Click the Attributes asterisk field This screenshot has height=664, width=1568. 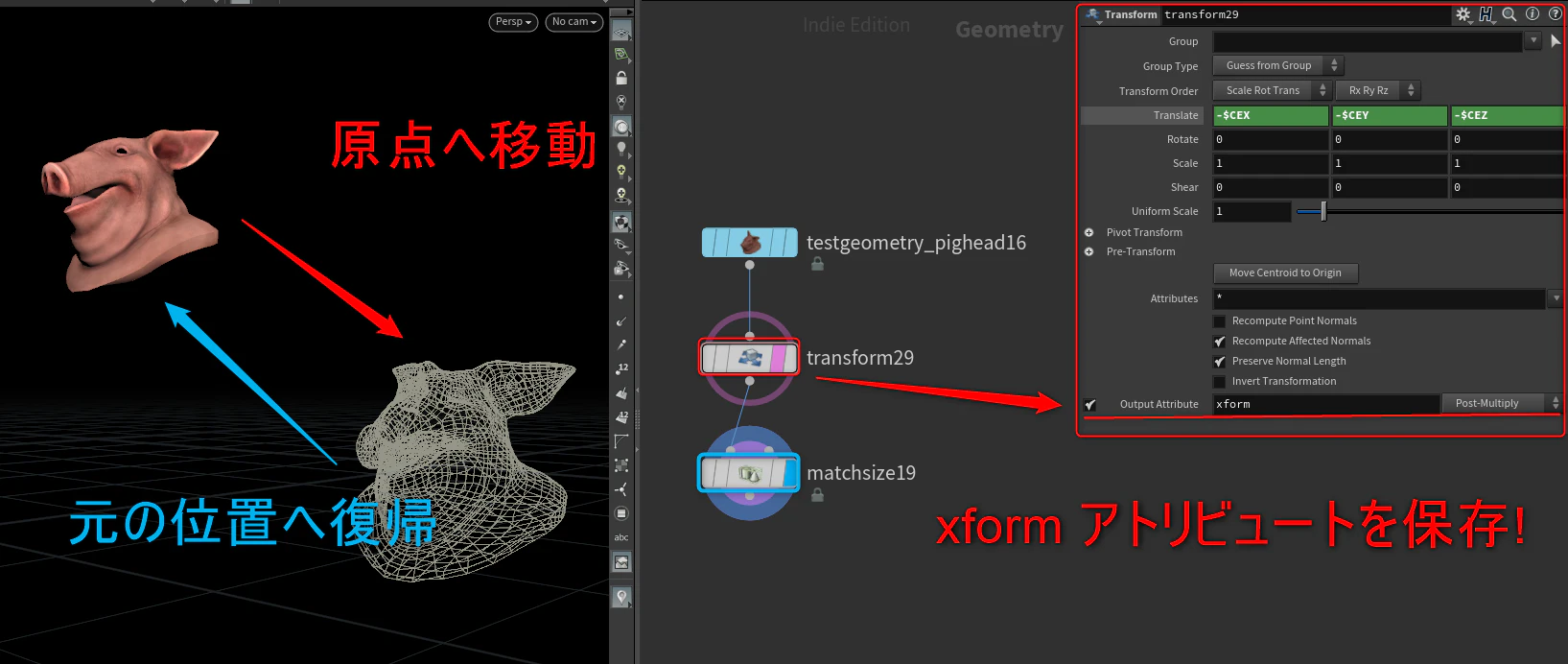[1379, 298]
